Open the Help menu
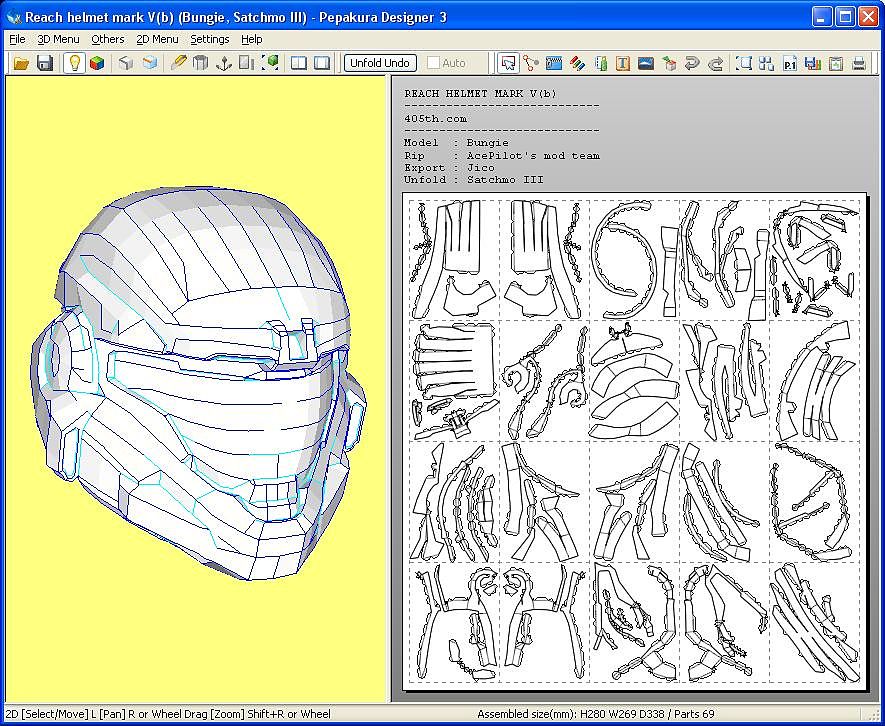This screenshot has height=726, width=885. (x=252, y=39)
